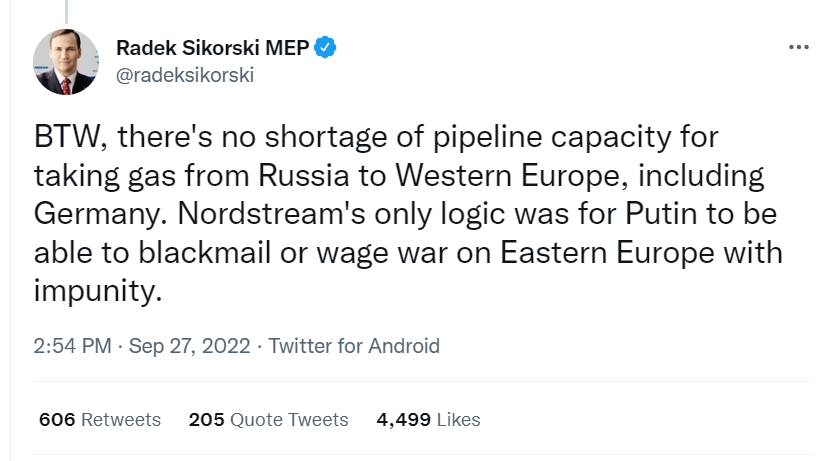The width and height of the screenshot is (832, 461).
Task: Click the word 'Putin' in the tweet
Action: point(661,213)
